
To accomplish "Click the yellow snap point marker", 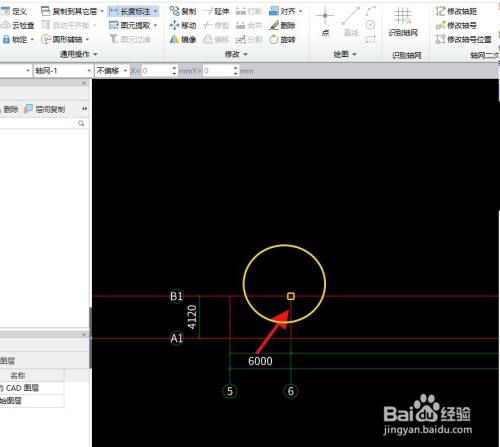I will (x=291, y=296).
